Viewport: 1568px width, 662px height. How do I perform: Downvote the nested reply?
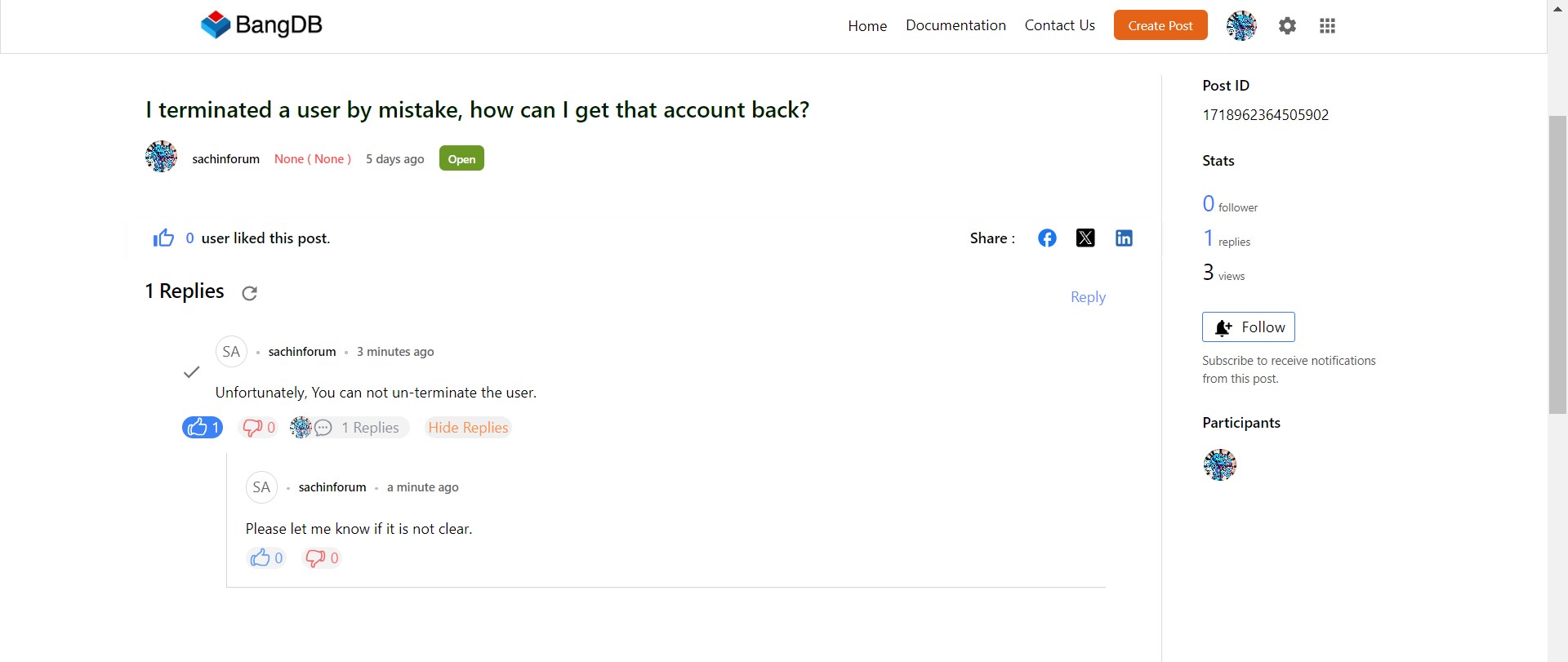point(322,558)
